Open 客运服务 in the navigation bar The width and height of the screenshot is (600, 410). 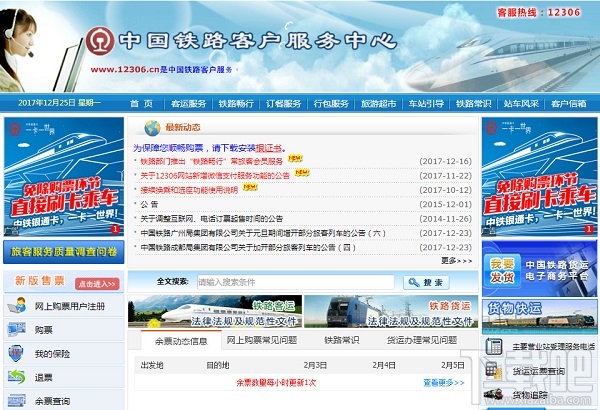(189, 103)
